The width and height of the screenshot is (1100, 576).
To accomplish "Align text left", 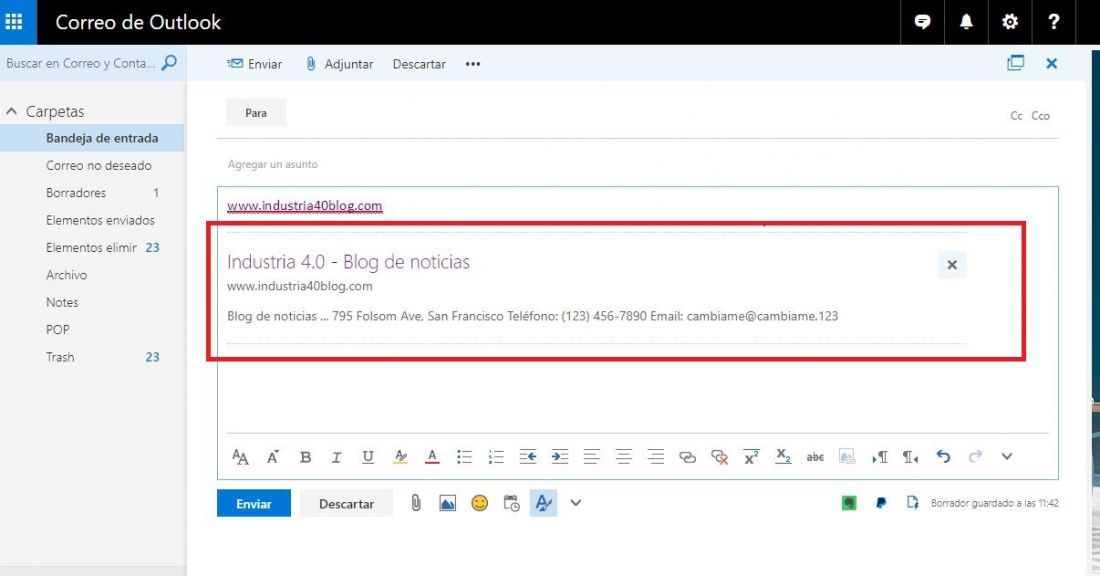I will [x=591, y=457].
